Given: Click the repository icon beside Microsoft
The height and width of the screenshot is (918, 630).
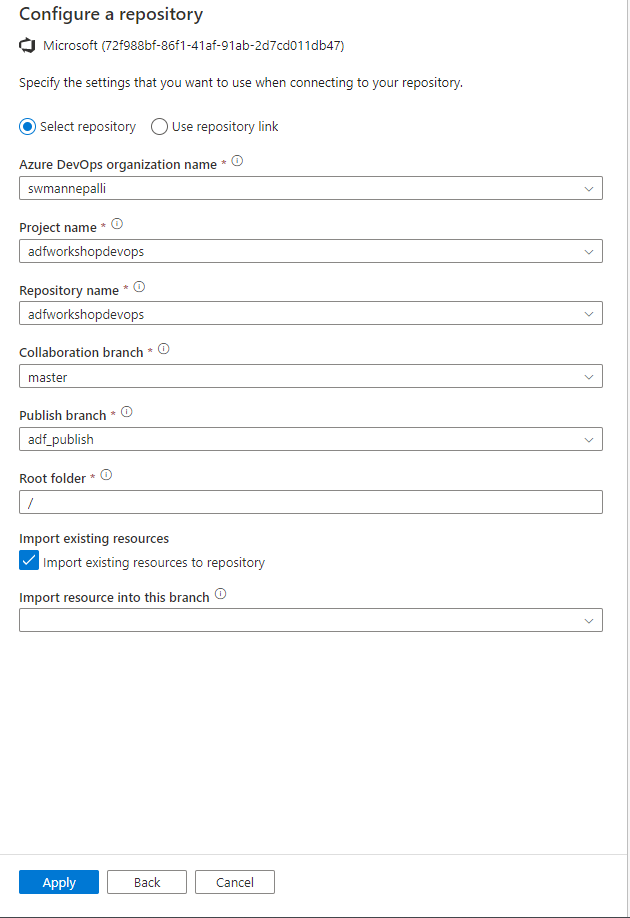Looking at the screenshot, I should coord(27,44).
